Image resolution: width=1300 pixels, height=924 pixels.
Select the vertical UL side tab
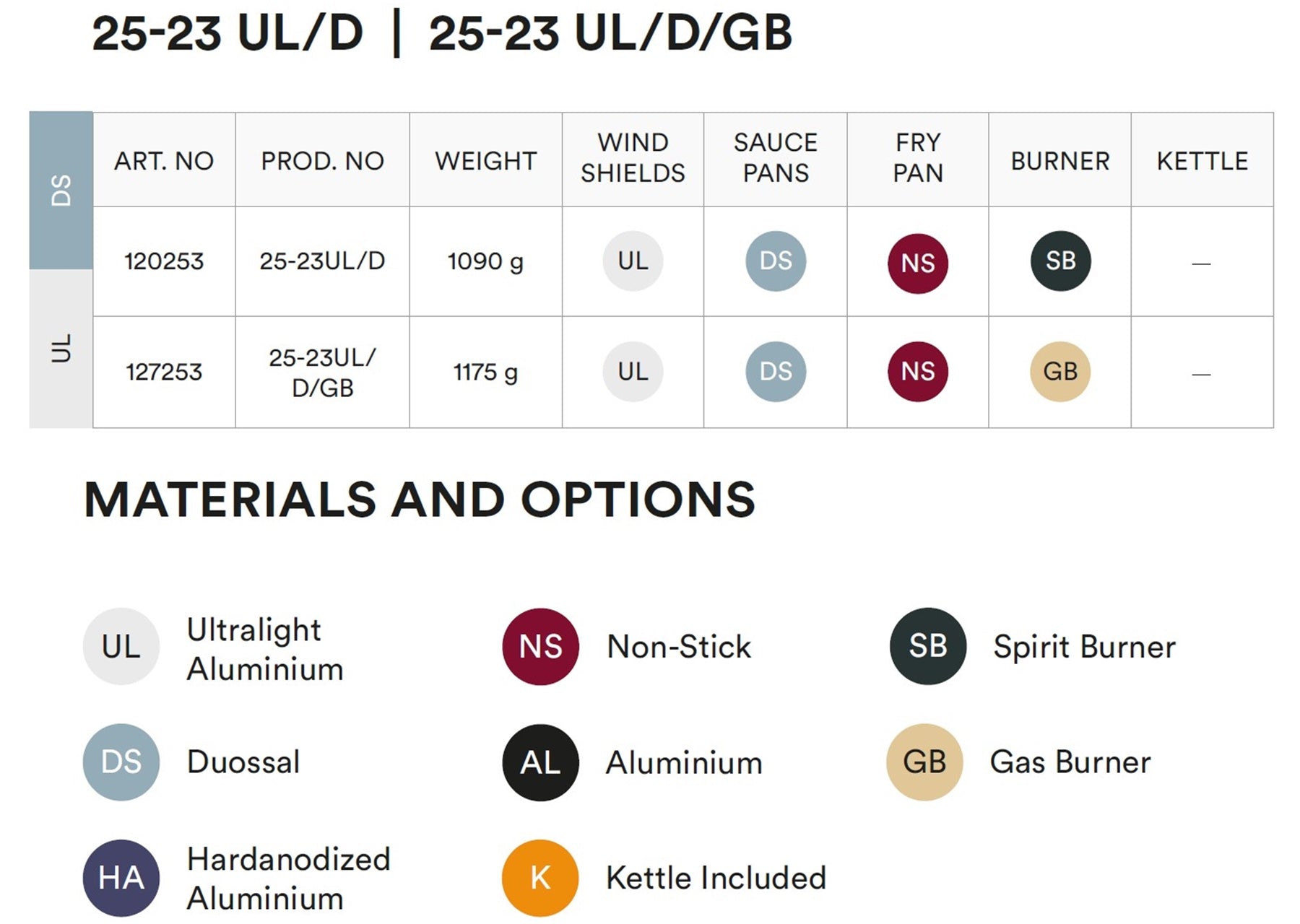(61, 349)
